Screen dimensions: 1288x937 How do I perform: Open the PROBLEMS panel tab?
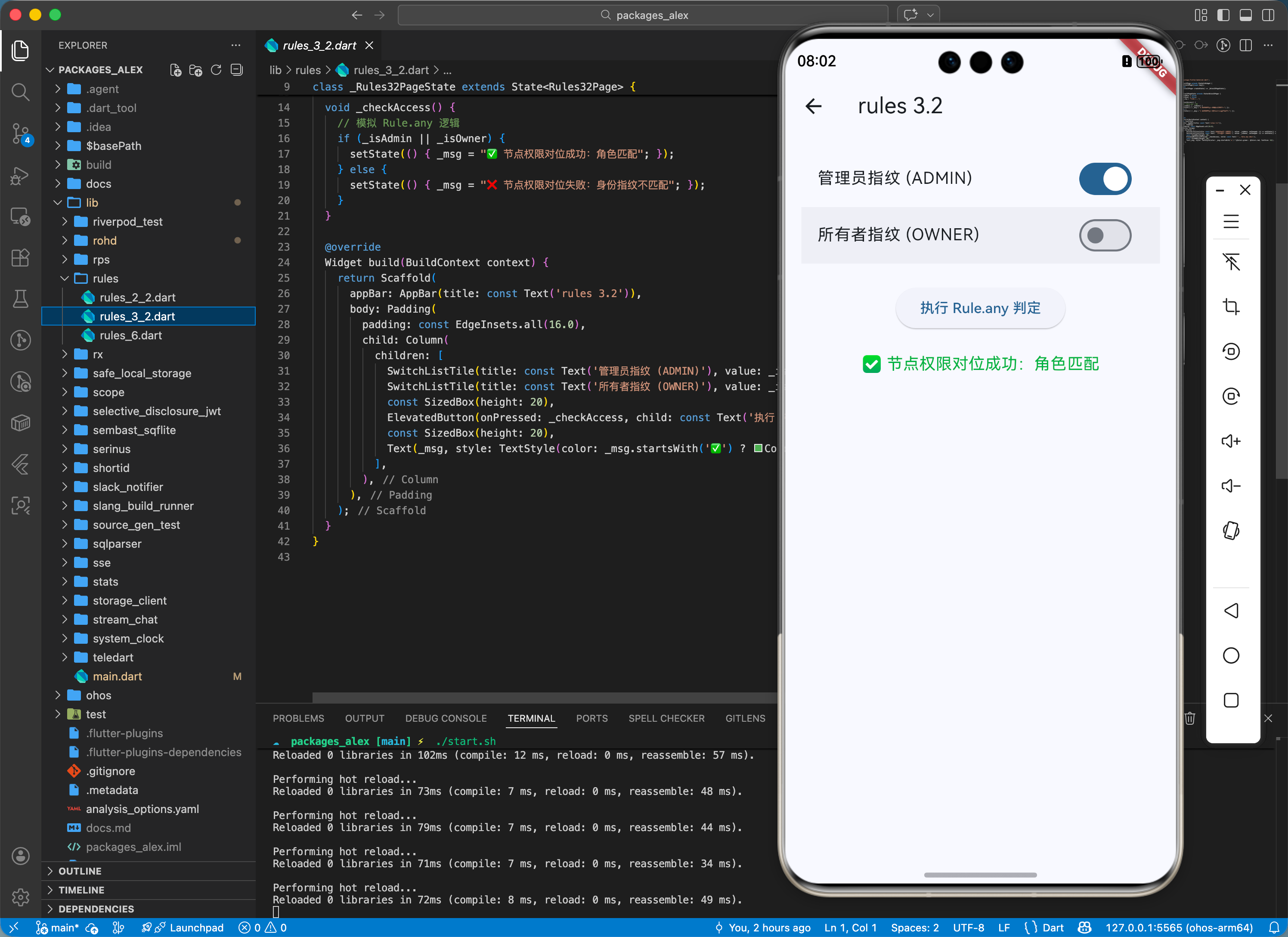[298, 718]
